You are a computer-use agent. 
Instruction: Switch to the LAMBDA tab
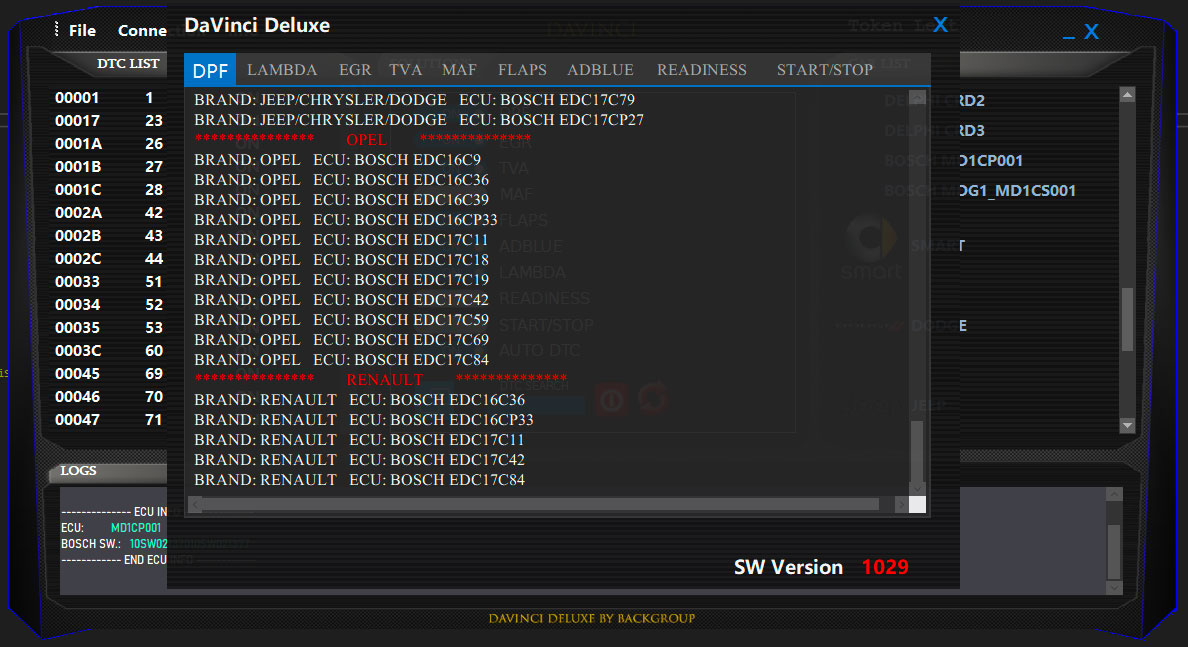[x=282, y=70]
